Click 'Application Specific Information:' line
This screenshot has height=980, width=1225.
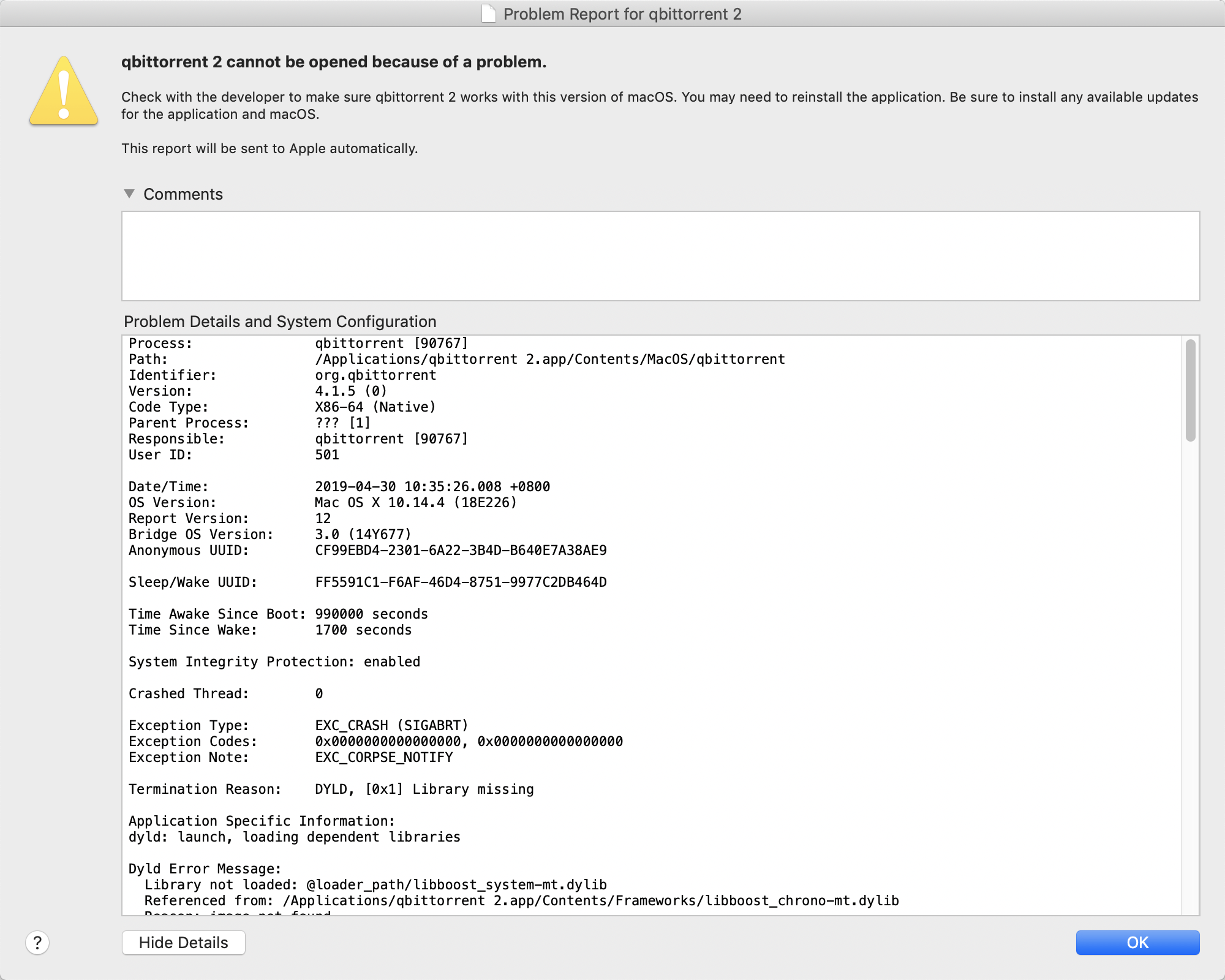click(x=262, y=821)
